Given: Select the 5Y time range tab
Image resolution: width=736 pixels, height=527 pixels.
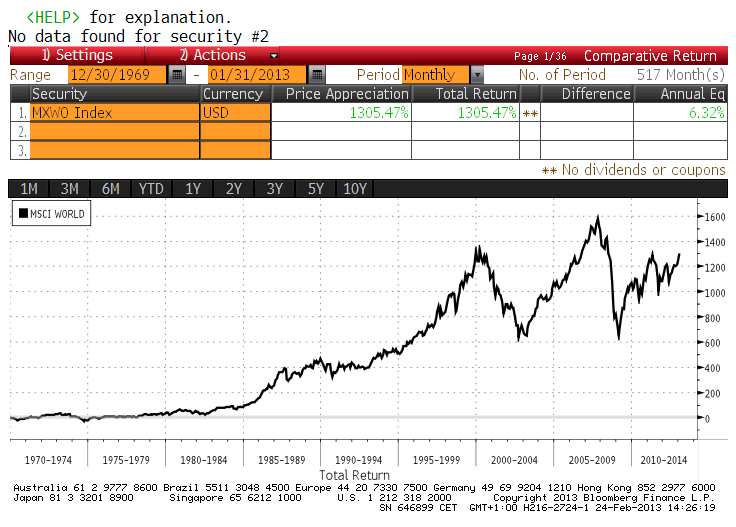Looking at the screenshot, I should point(315,189).
